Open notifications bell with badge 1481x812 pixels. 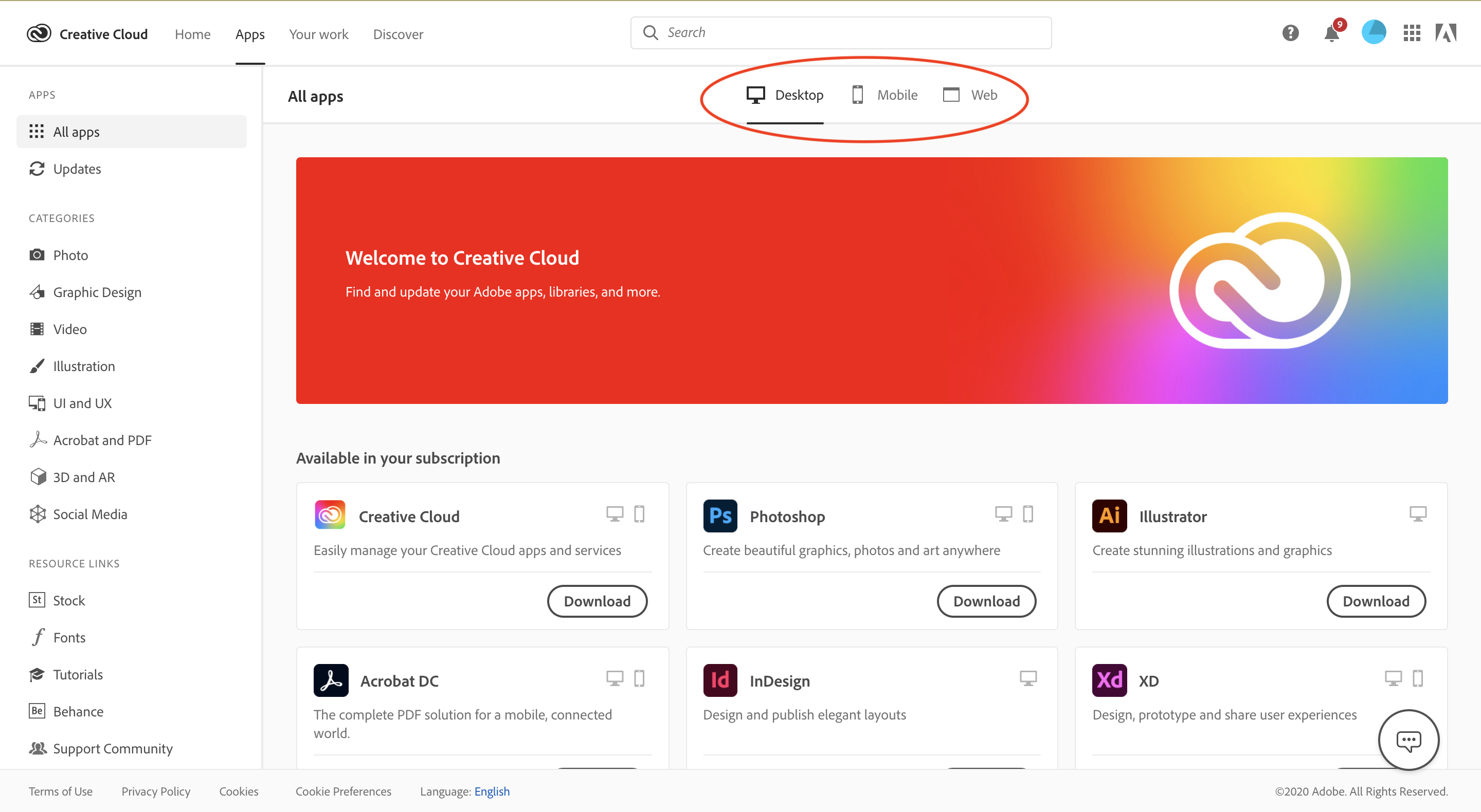tap(1331, 33)
